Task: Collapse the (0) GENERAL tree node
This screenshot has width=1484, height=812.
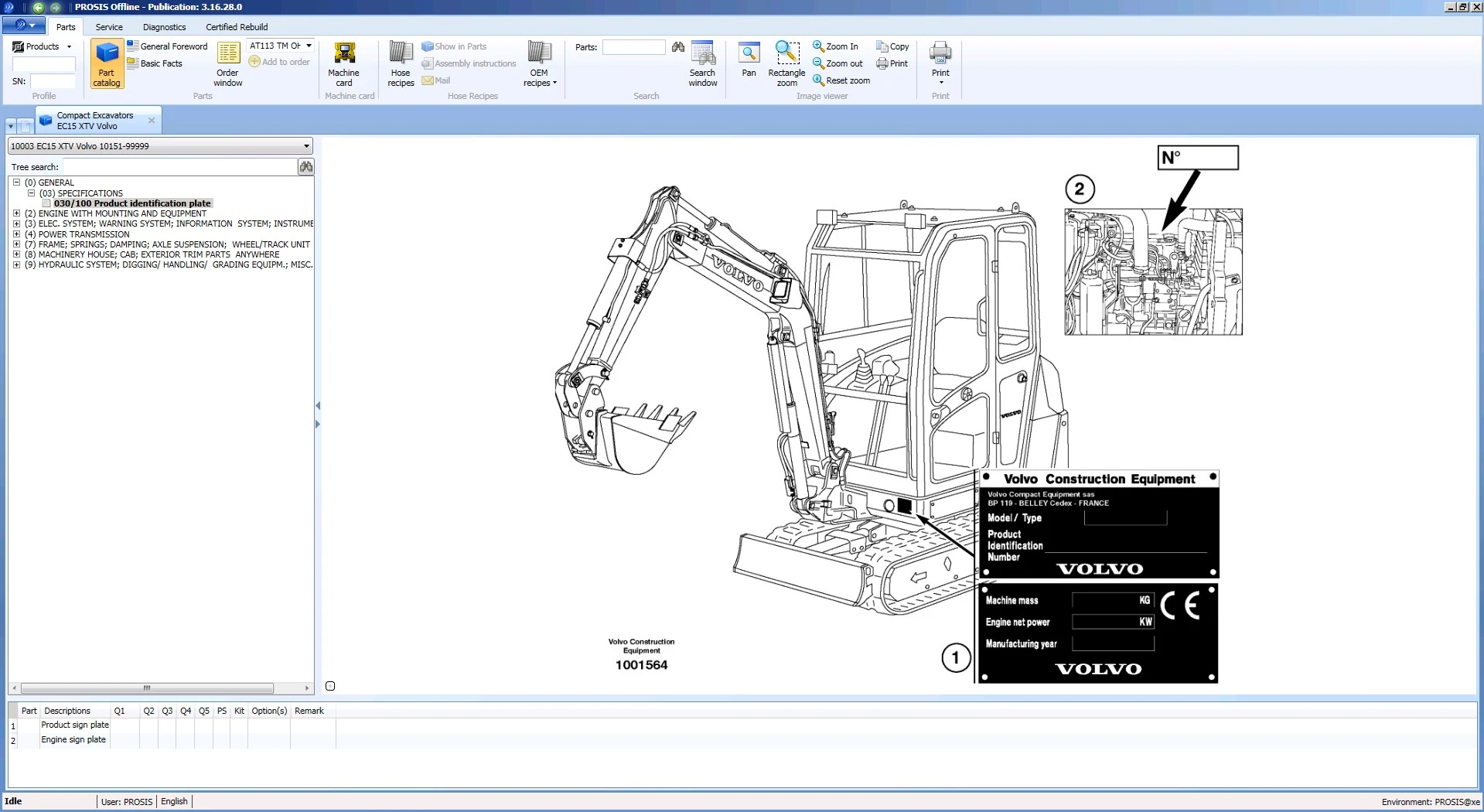Action: click(16, 183)
